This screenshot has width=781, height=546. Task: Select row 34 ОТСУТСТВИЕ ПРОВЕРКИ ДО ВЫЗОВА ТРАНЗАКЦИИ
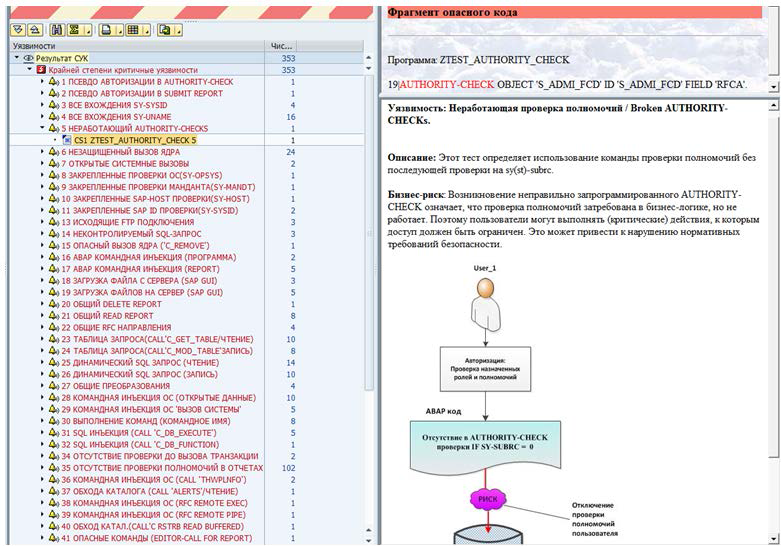point(187,456)
